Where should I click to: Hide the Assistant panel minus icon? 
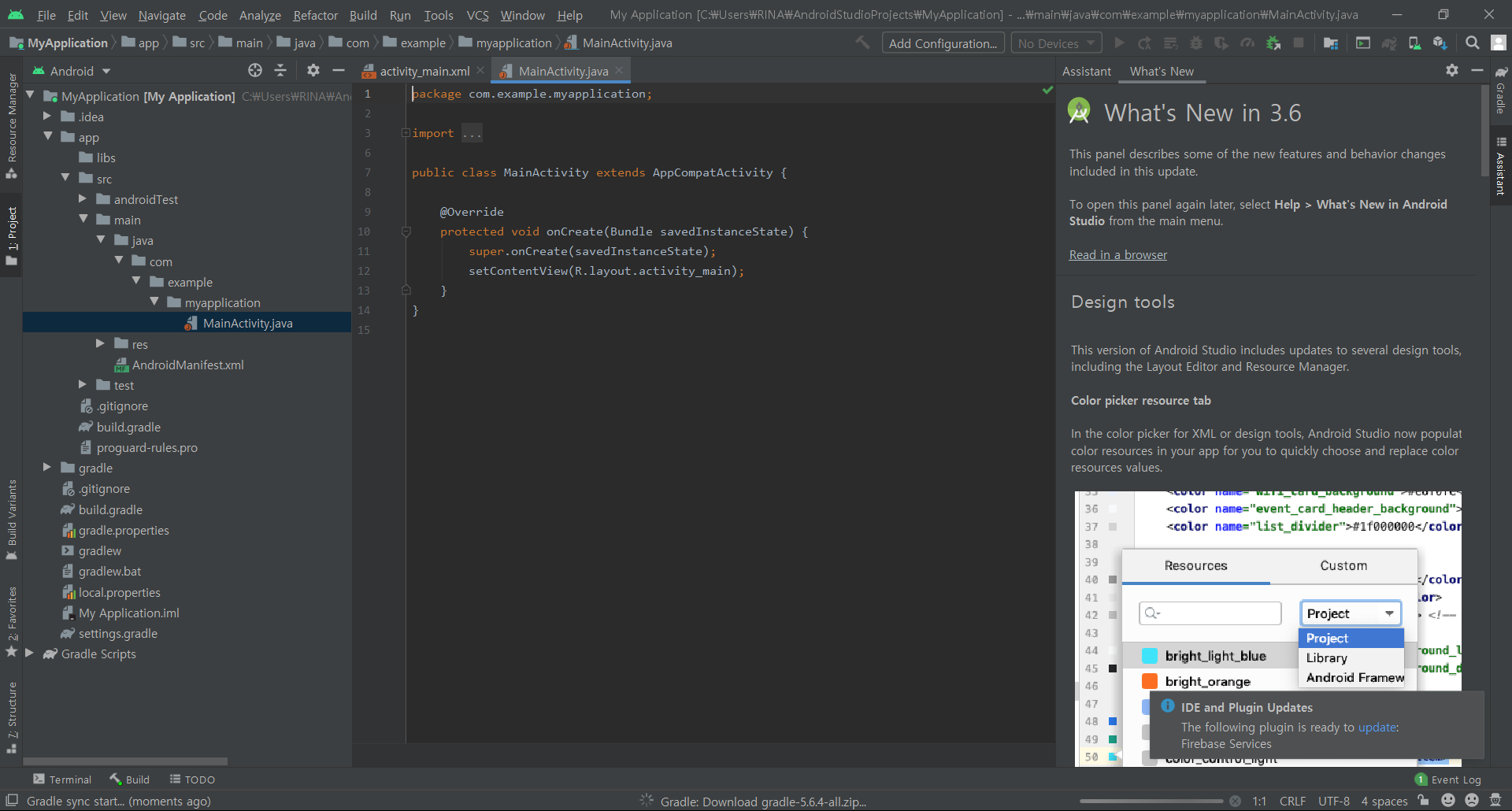(x=1477, y=71)
